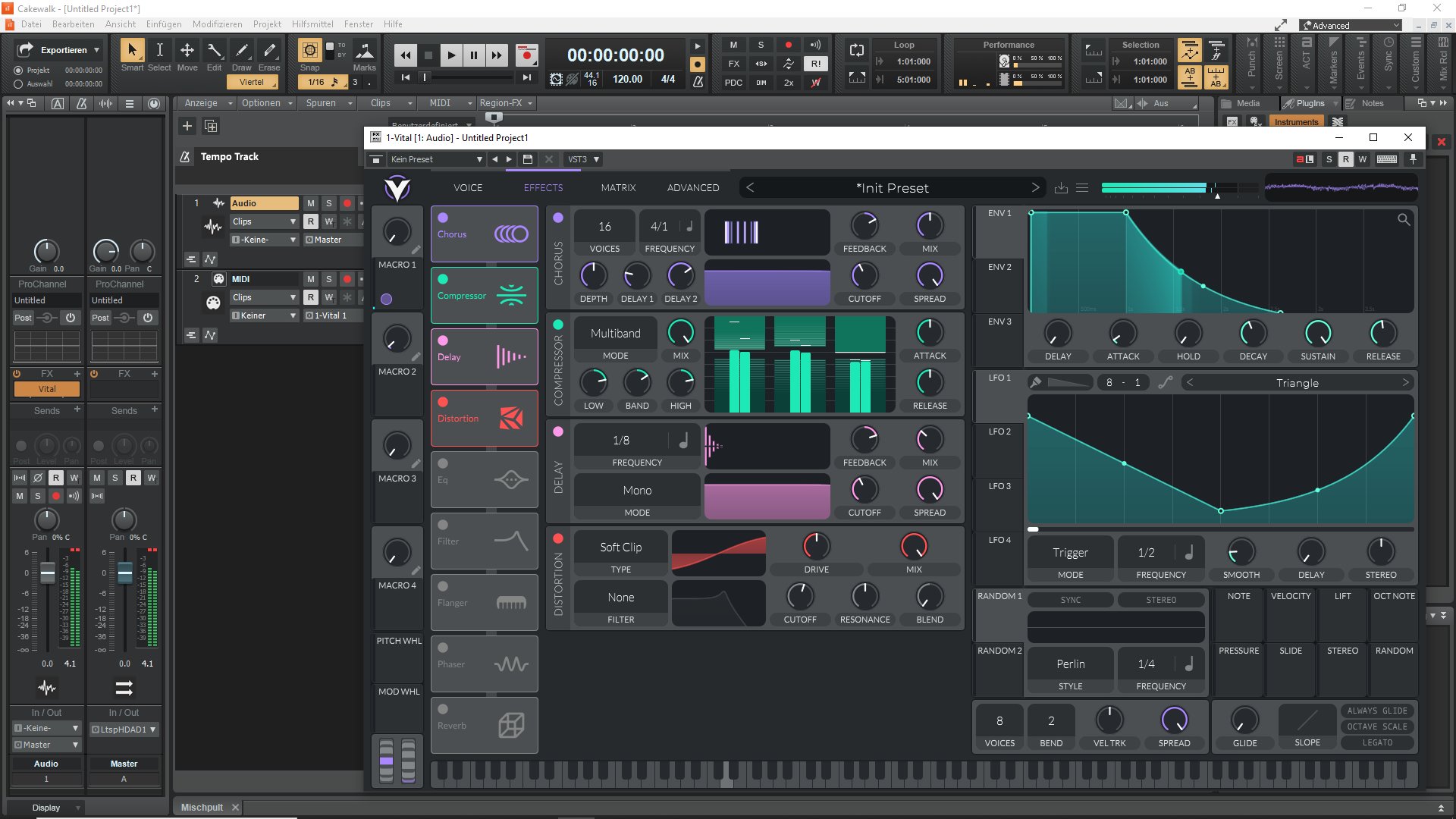Select the Erase tool
The height and width of the screenshot is (819, 1456).
point(269,52)
